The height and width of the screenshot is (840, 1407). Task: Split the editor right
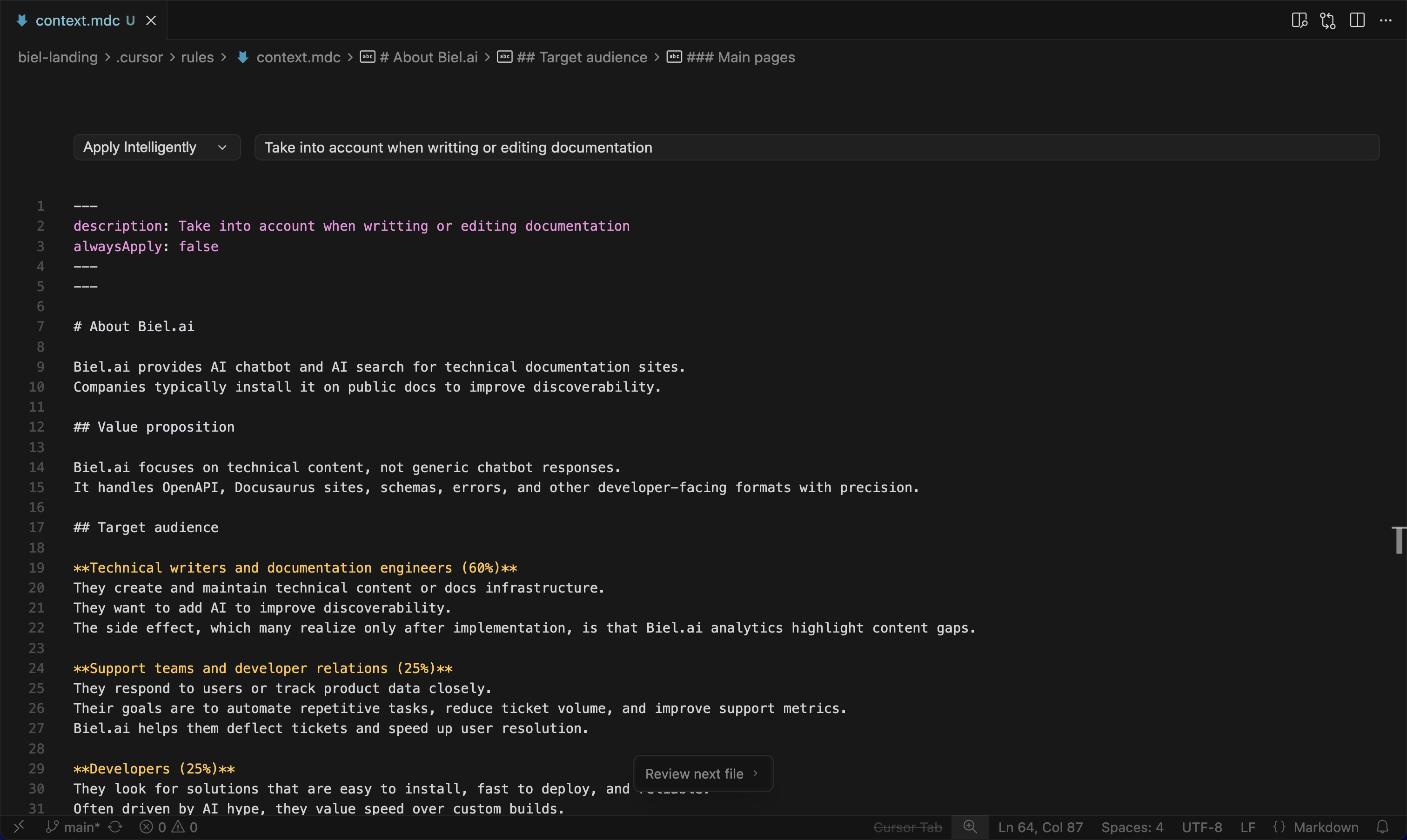click(x=1357, y=20)
